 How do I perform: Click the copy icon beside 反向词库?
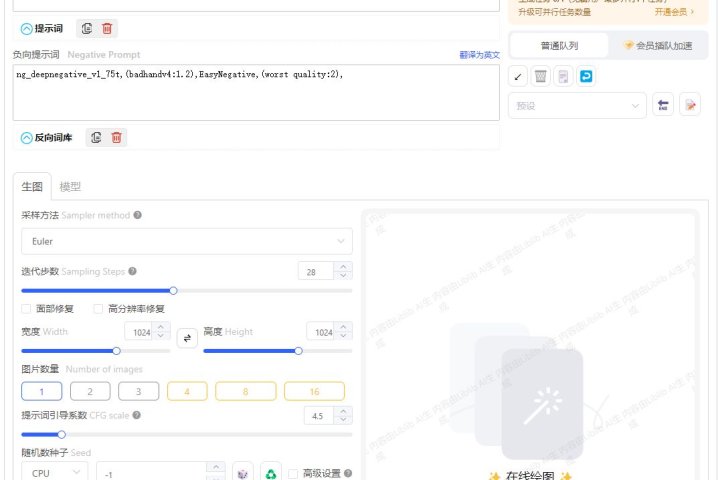[96, 137]
